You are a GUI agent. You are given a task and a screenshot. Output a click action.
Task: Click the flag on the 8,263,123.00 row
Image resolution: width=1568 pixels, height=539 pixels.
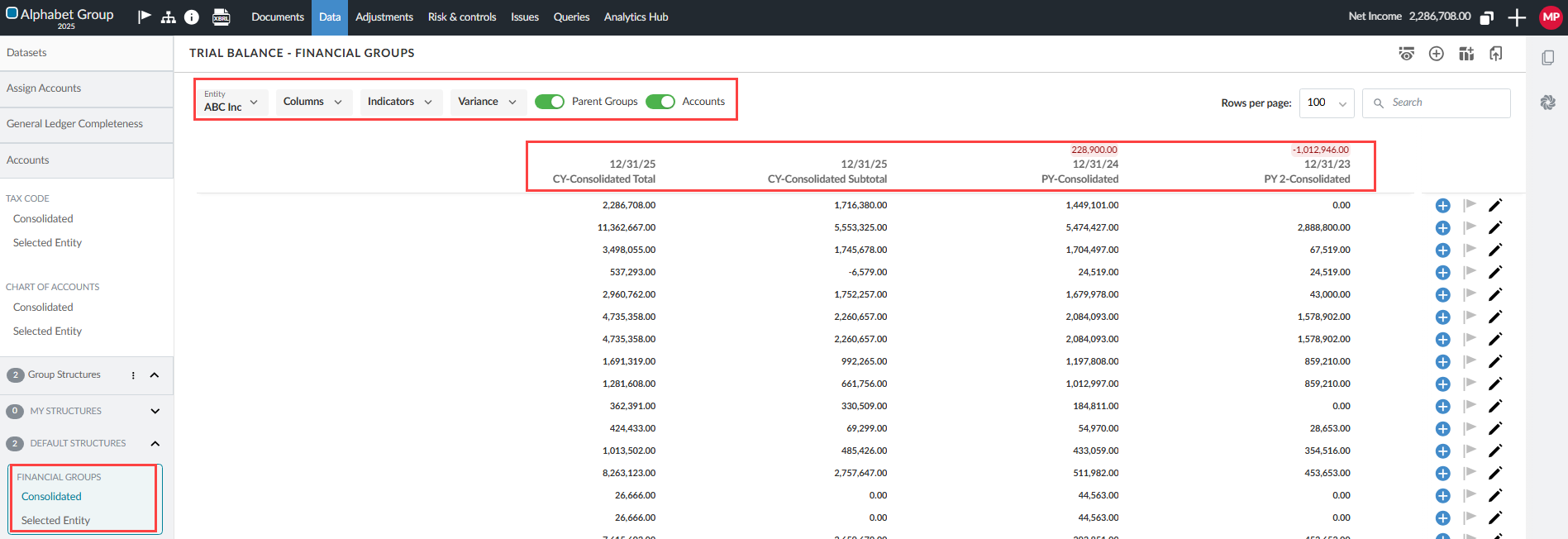(x=1470, y=473)
